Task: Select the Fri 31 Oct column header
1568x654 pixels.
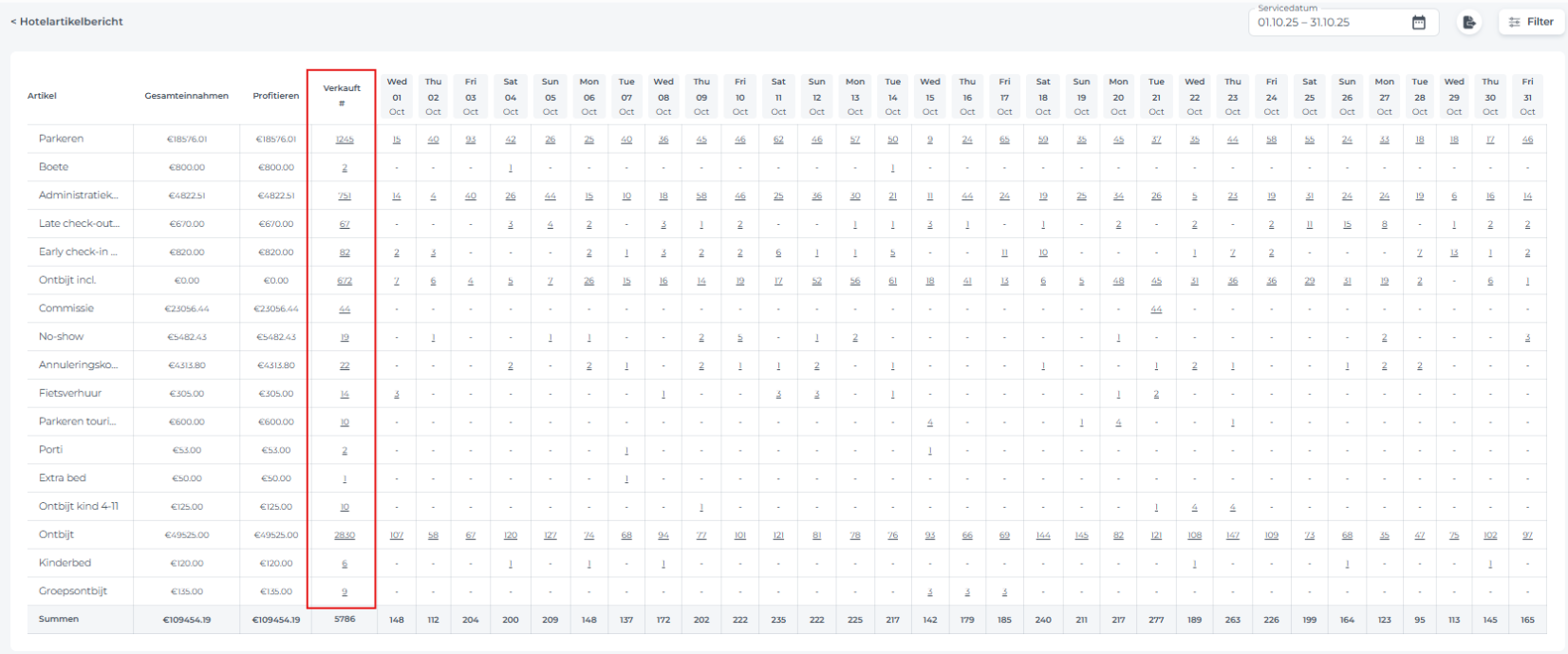Action: tap(1526, 97)
